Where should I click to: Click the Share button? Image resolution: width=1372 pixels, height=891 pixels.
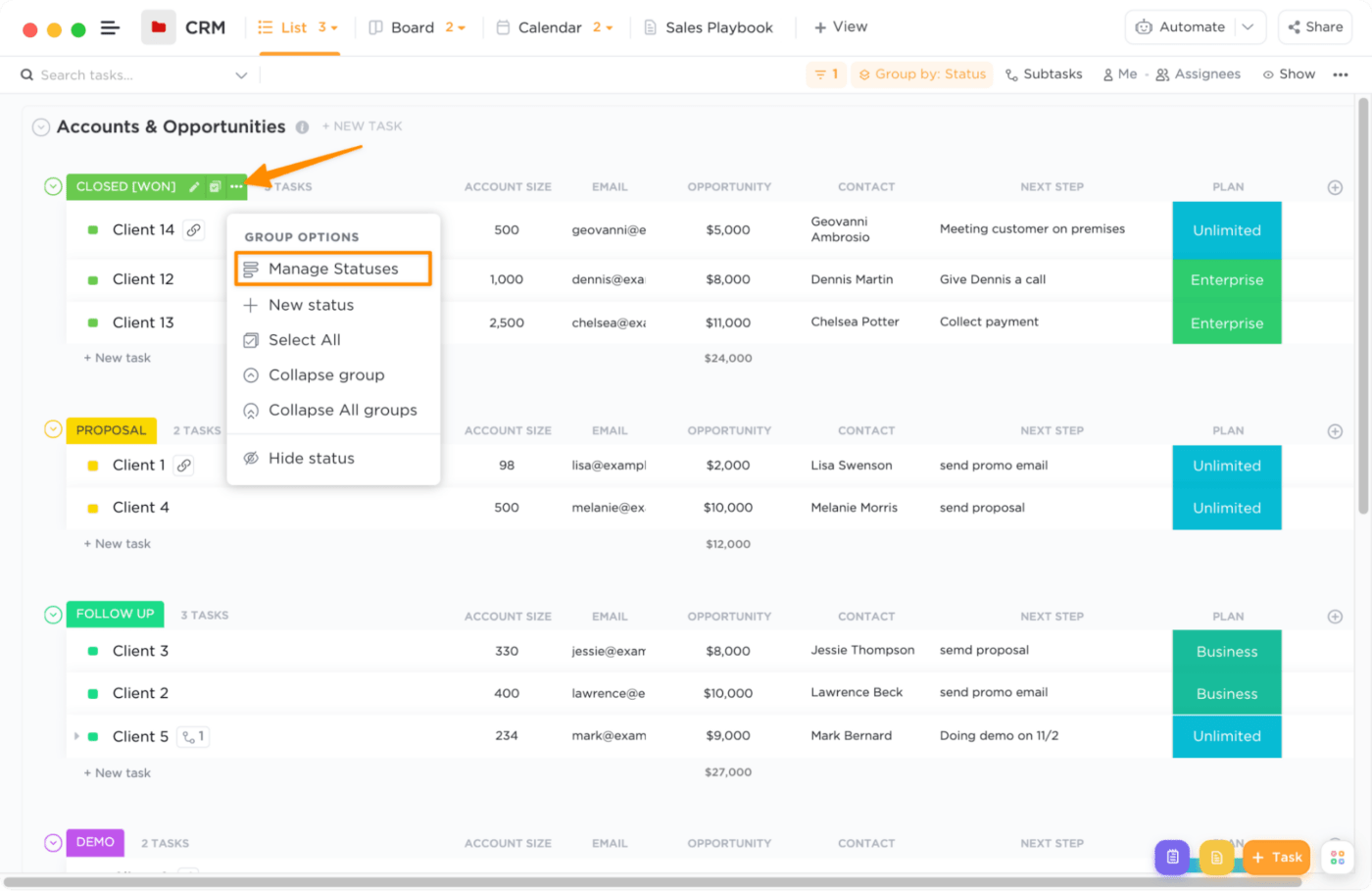click(1315, 27)
